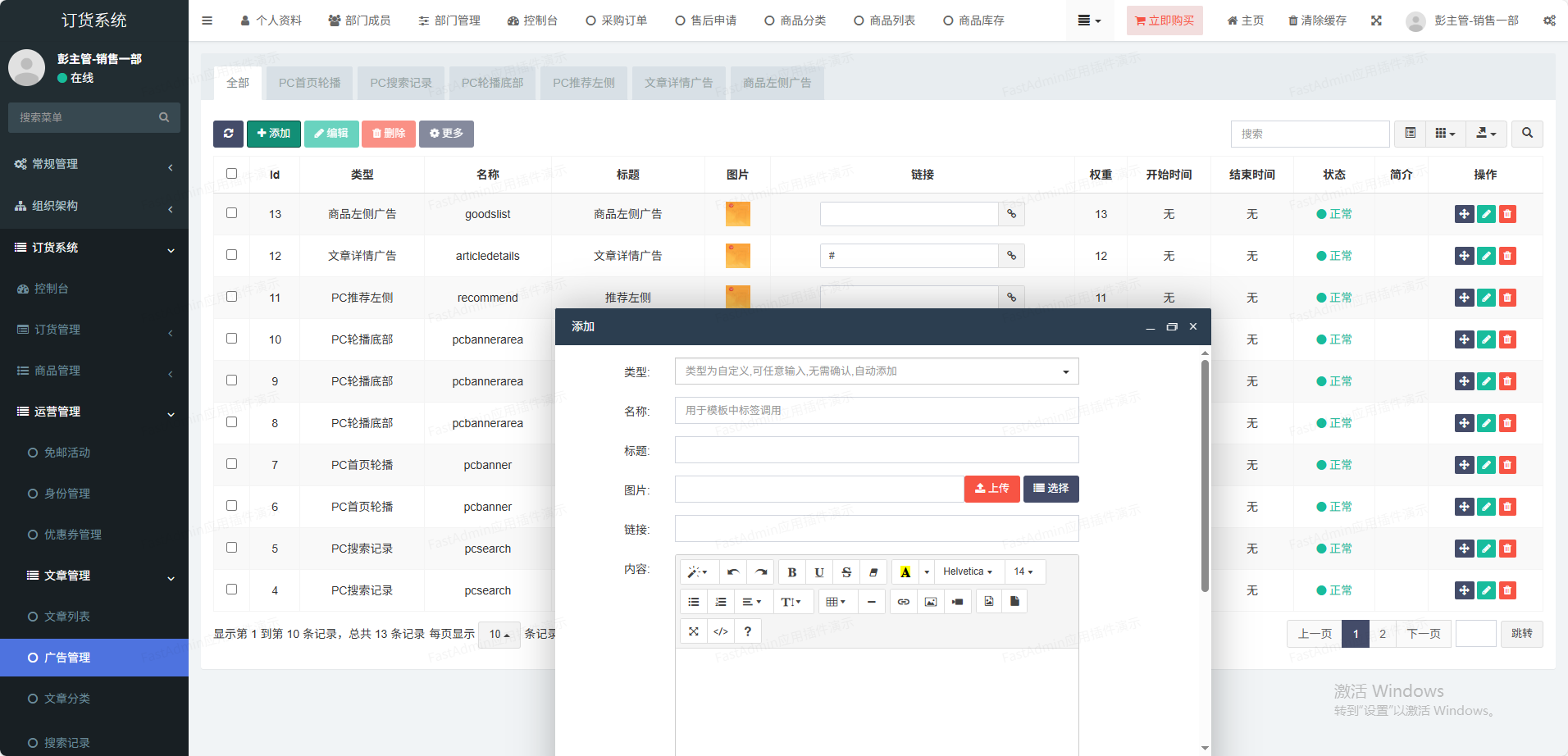Tick the checkbox for row 9
The image size is (1568, 756).
pyautogui.click(x=231, y=380)
